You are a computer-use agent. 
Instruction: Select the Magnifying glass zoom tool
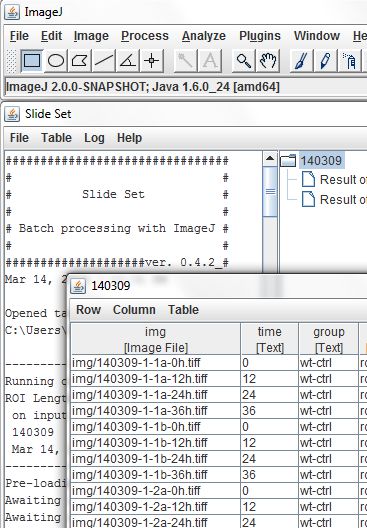244,61
